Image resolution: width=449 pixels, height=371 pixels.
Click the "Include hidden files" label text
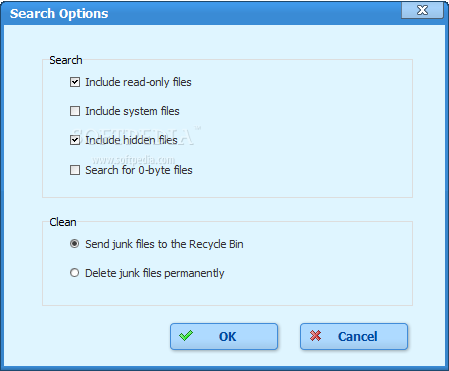[131, 140]
